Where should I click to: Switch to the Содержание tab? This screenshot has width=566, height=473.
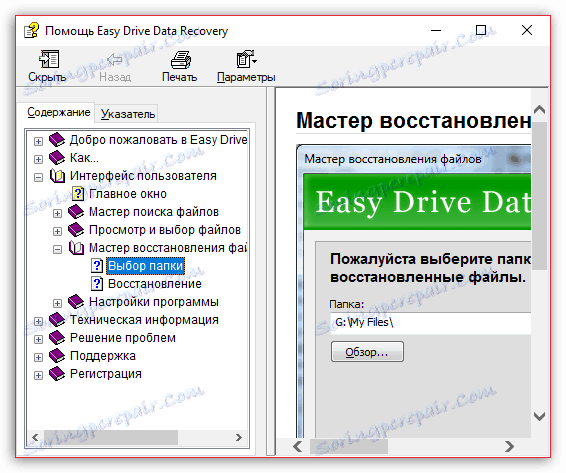(58, 112)
